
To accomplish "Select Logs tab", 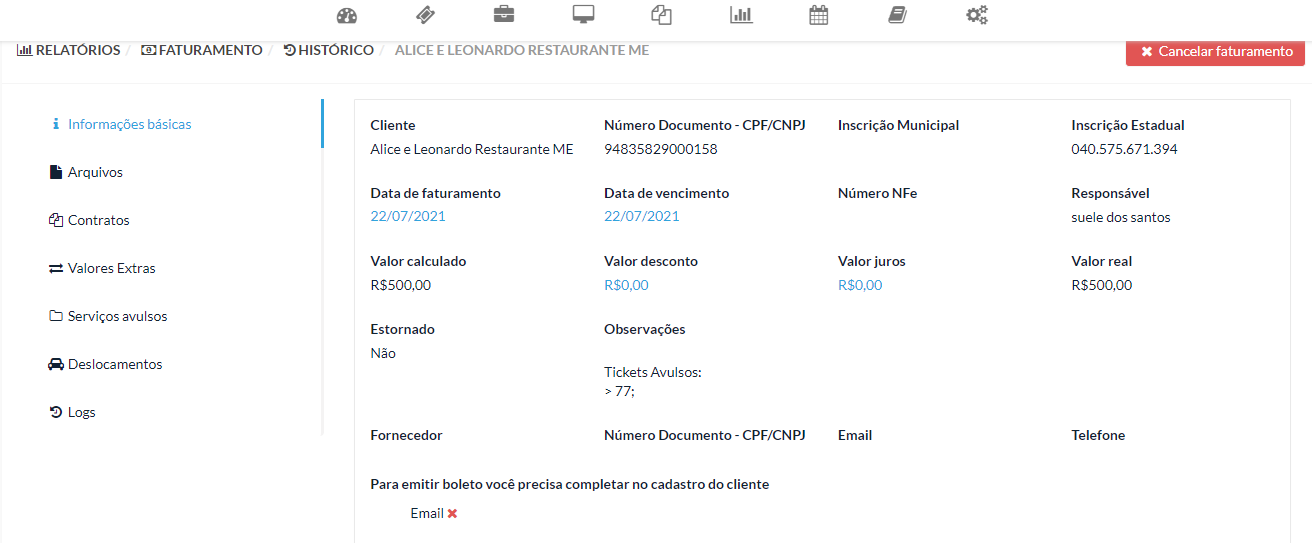I will (82, 412).
